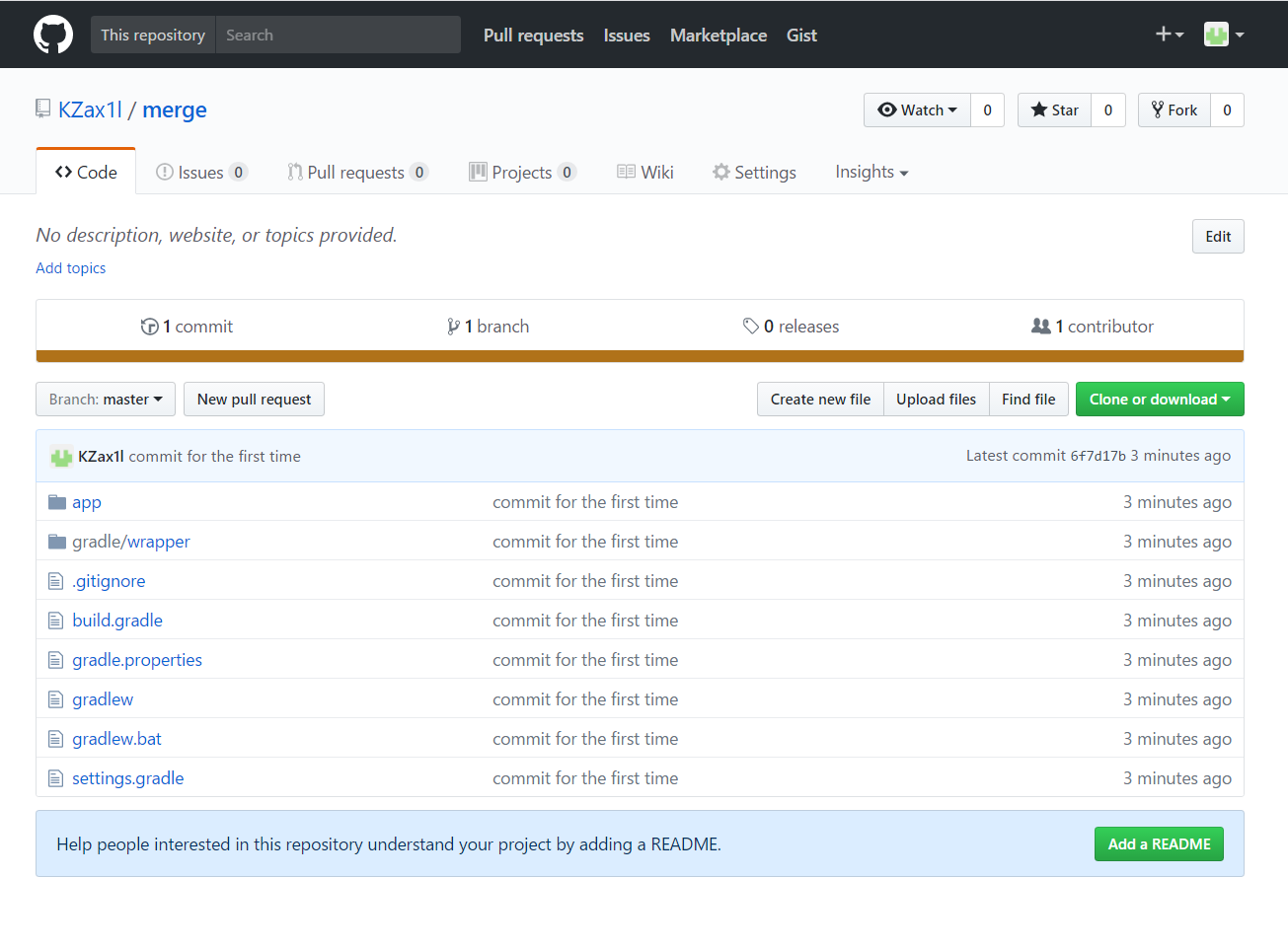Image resolution: width=1288 pixels, height=951 pixels.
Task: Open the 0 releases link
Action: pos(791,327)
